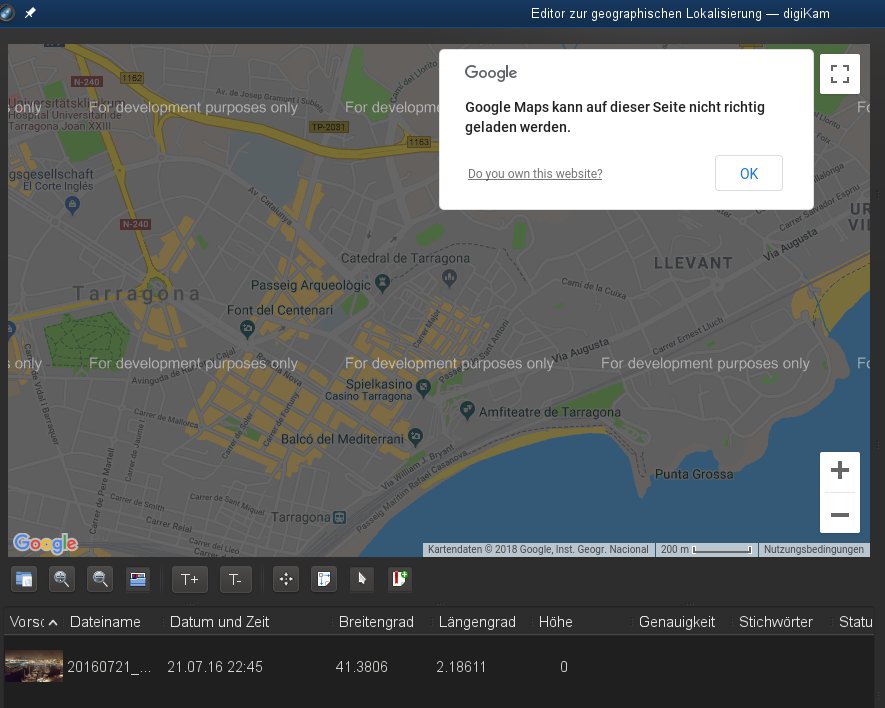Select the 20160721 image thumbnail
Image resolution: width=885 pixels, height=708 pixels.
point(34,666)
